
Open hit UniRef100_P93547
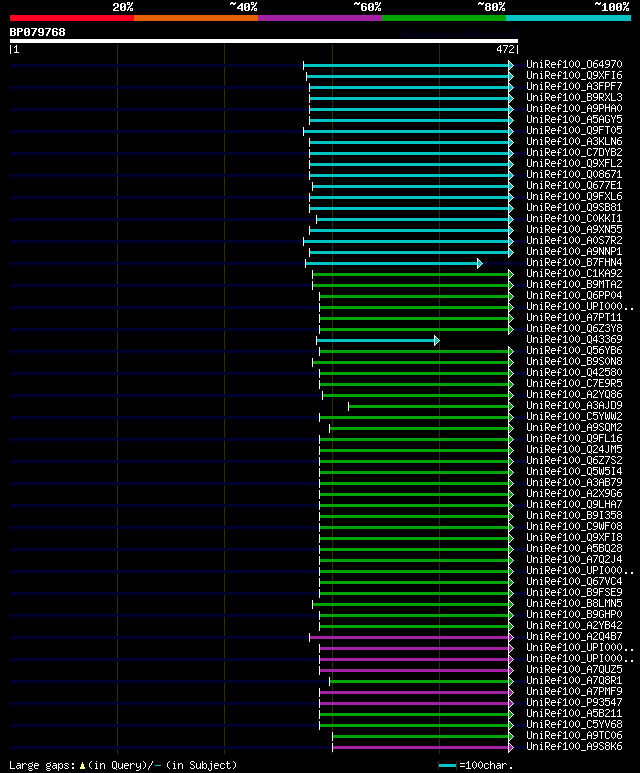pos(574,703)
